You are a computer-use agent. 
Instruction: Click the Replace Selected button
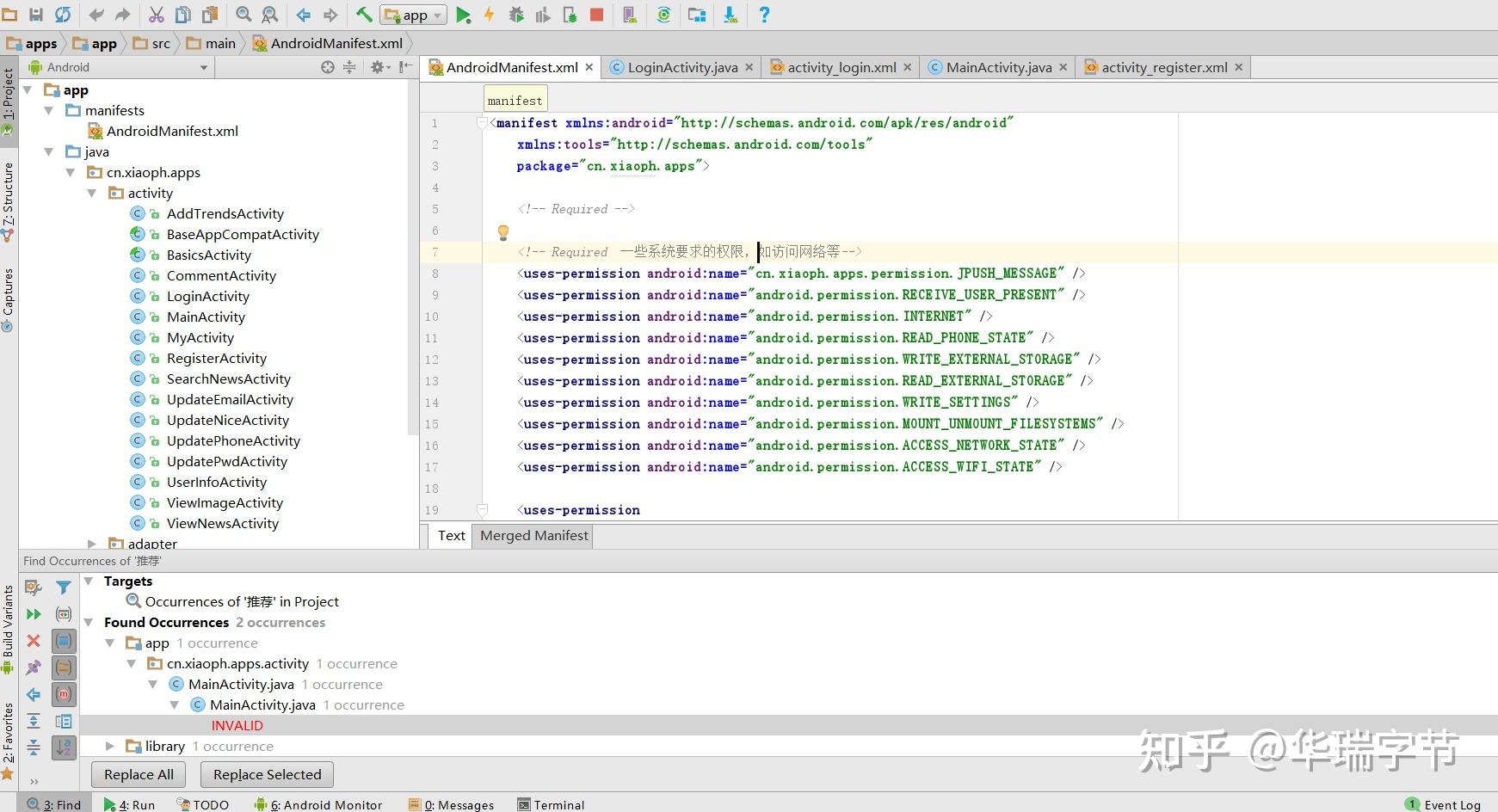click(267, 774)
